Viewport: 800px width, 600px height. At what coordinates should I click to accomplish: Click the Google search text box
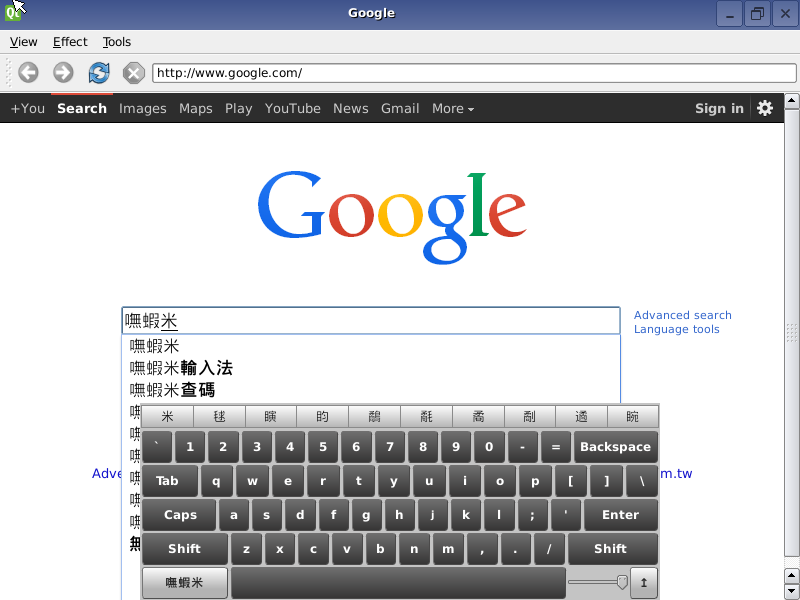point(371,321)
